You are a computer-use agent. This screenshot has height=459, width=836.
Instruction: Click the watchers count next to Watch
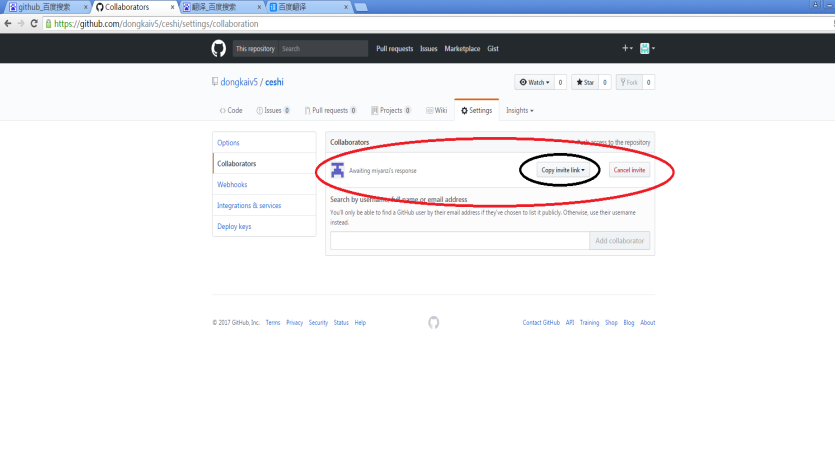560,82
